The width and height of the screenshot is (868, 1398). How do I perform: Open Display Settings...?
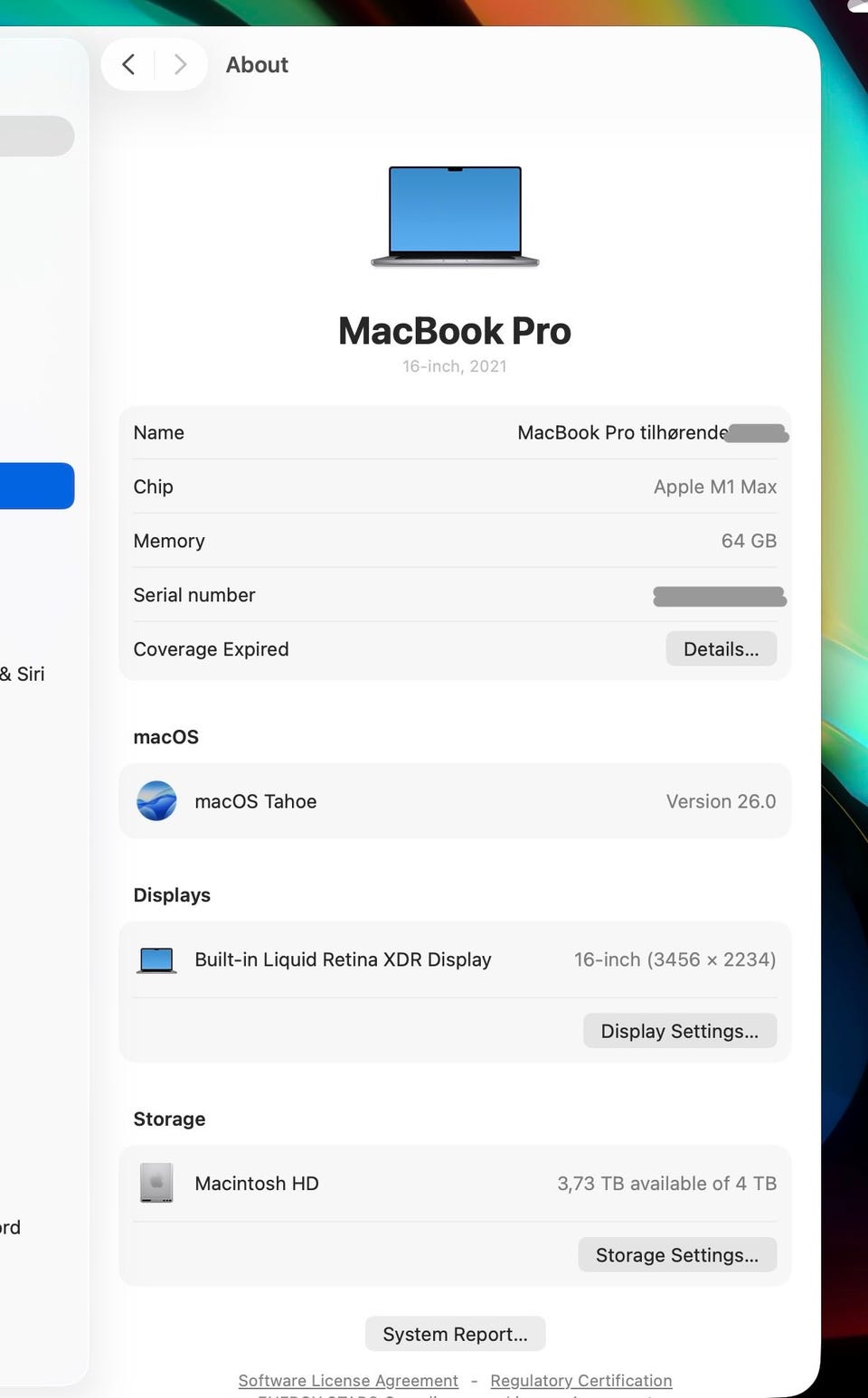[x=679, y=1031]
